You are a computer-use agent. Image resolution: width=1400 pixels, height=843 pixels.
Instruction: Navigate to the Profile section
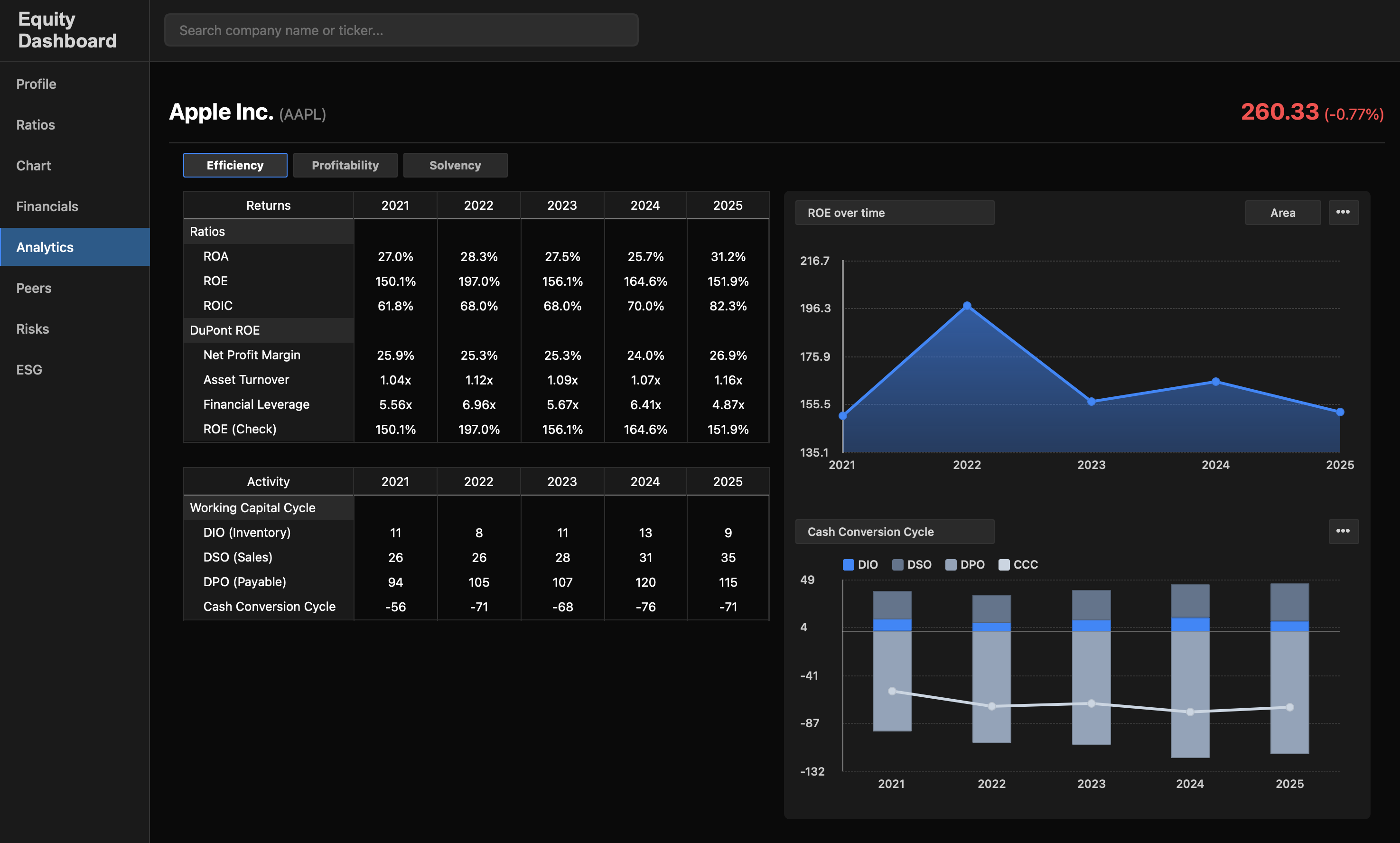36,84
